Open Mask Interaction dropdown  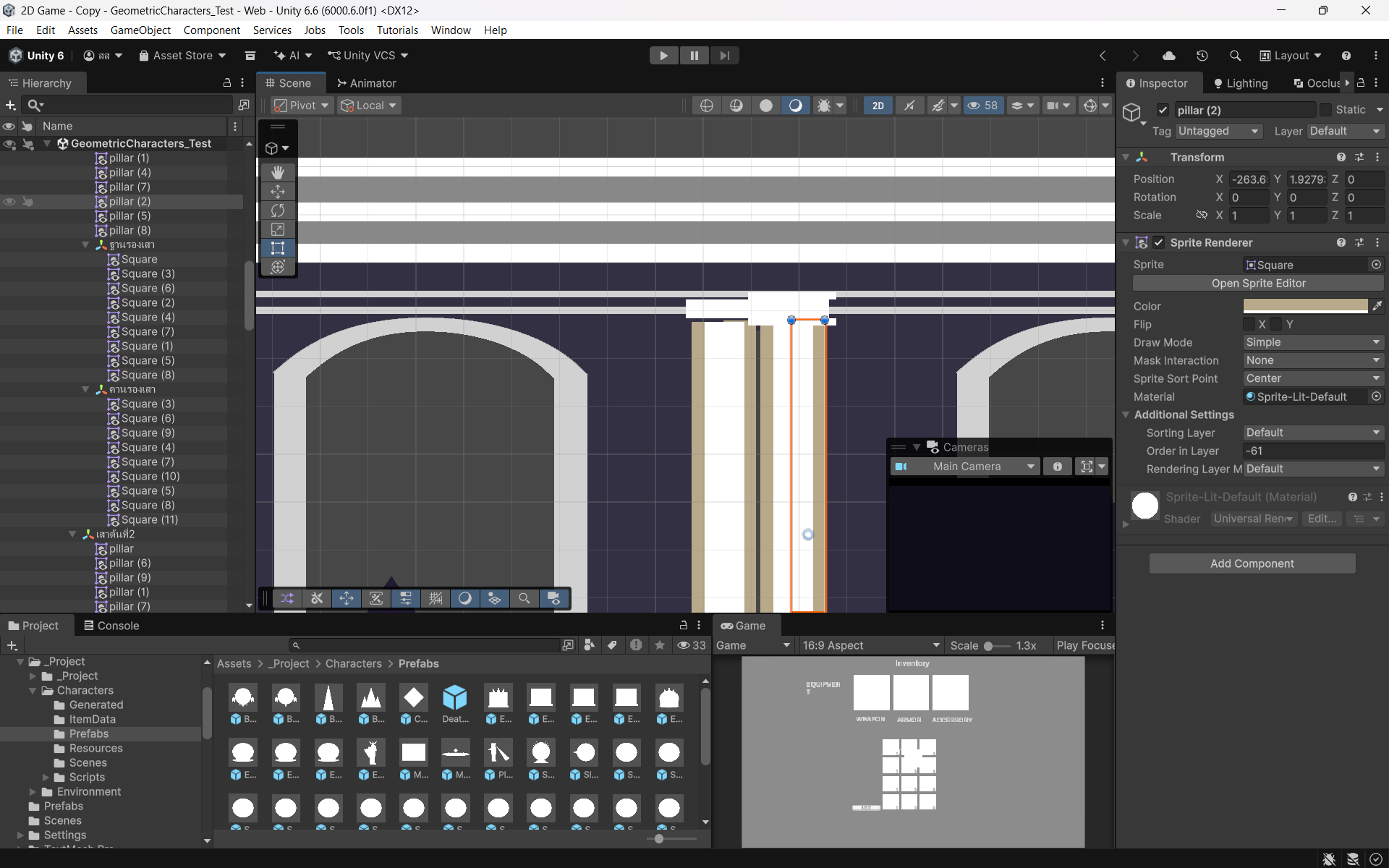(1313, 360)
